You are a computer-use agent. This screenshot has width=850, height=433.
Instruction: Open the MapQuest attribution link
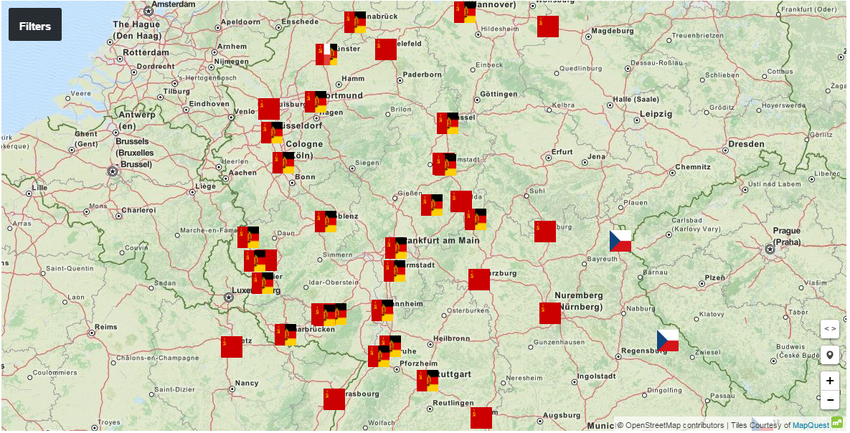(809, 425)
